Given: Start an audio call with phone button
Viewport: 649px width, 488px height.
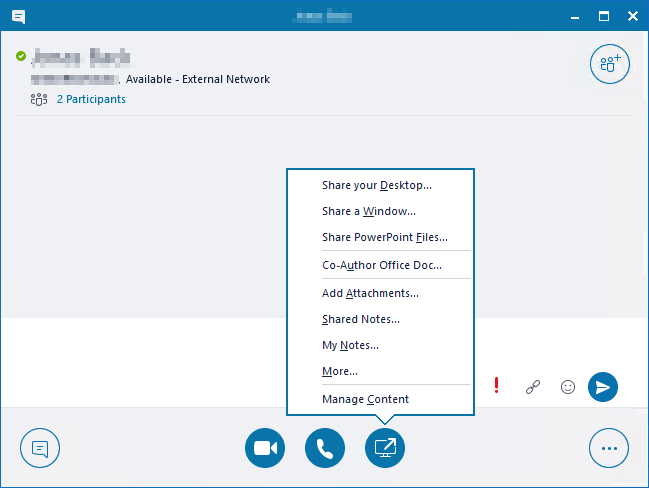Looking at the screenshot, I should (325, 448).
